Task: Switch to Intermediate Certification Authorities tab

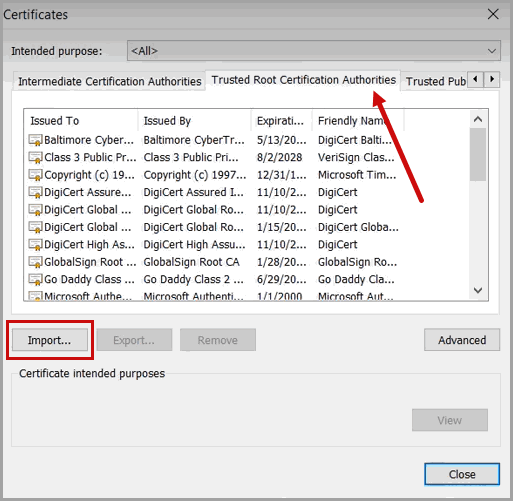Action: point(109,81)
